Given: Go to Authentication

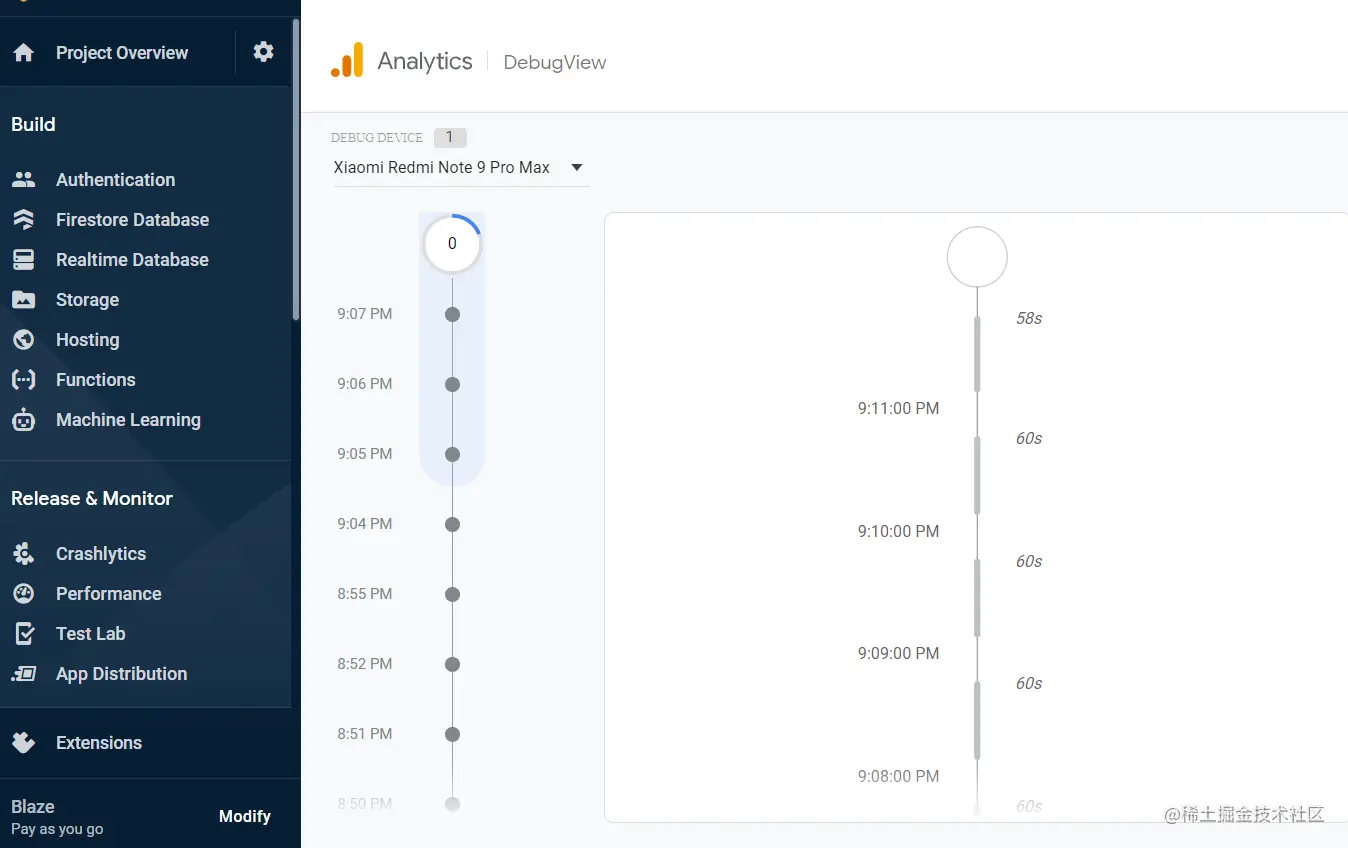Looking at the screenshot, I should (115, 180).
